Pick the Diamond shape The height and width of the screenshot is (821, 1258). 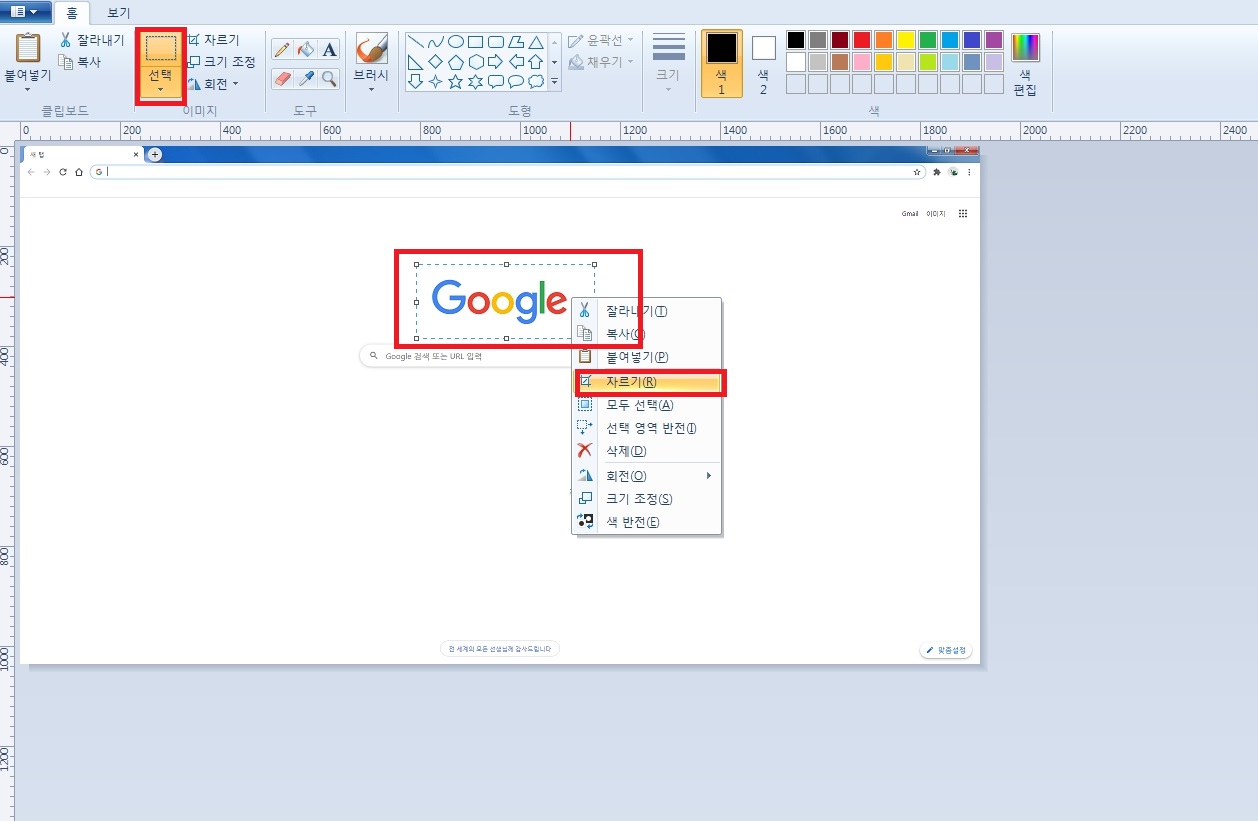coord(435,62)
